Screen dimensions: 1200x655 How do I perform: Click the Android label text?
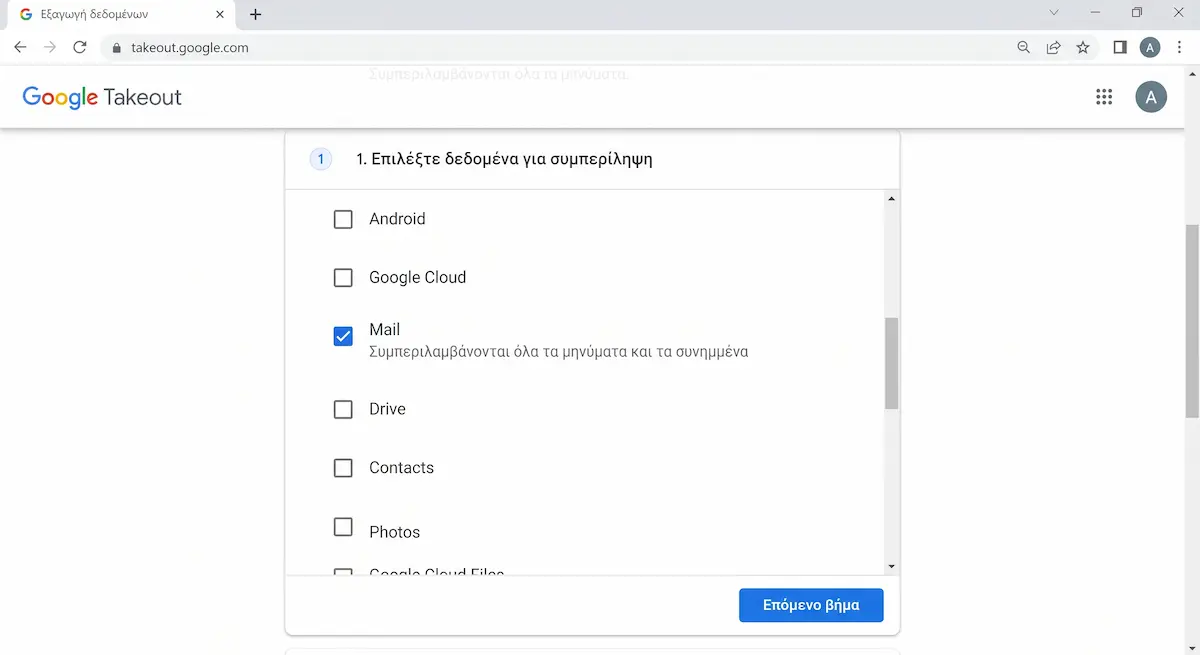(x=397, y=219)
